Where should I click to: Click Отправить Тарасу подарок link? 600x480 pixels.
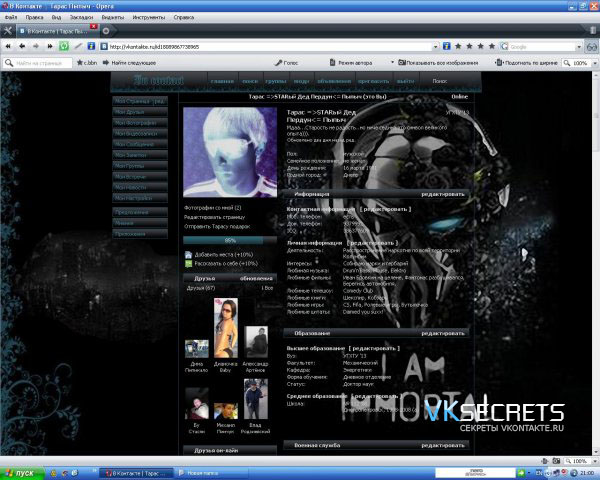[217, 226]
